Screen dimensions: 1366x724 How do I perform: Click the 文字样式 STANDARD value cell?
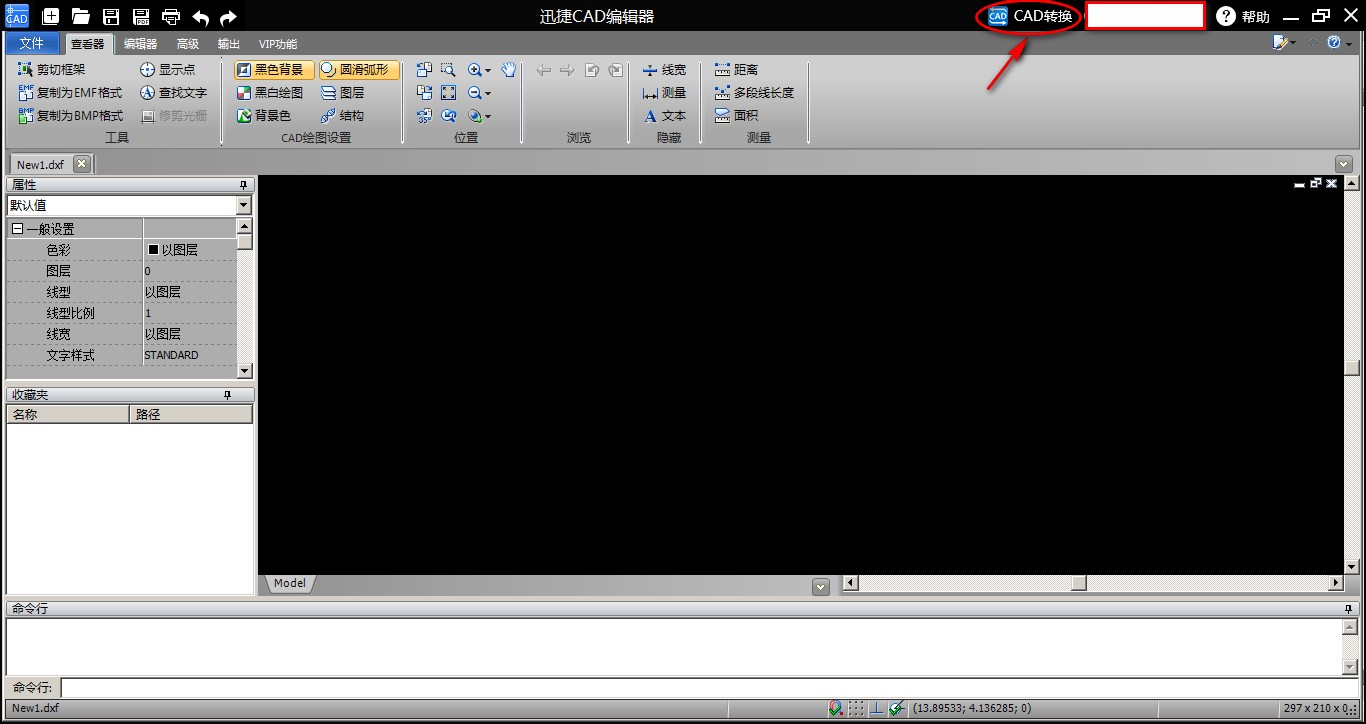pos(190,355)
